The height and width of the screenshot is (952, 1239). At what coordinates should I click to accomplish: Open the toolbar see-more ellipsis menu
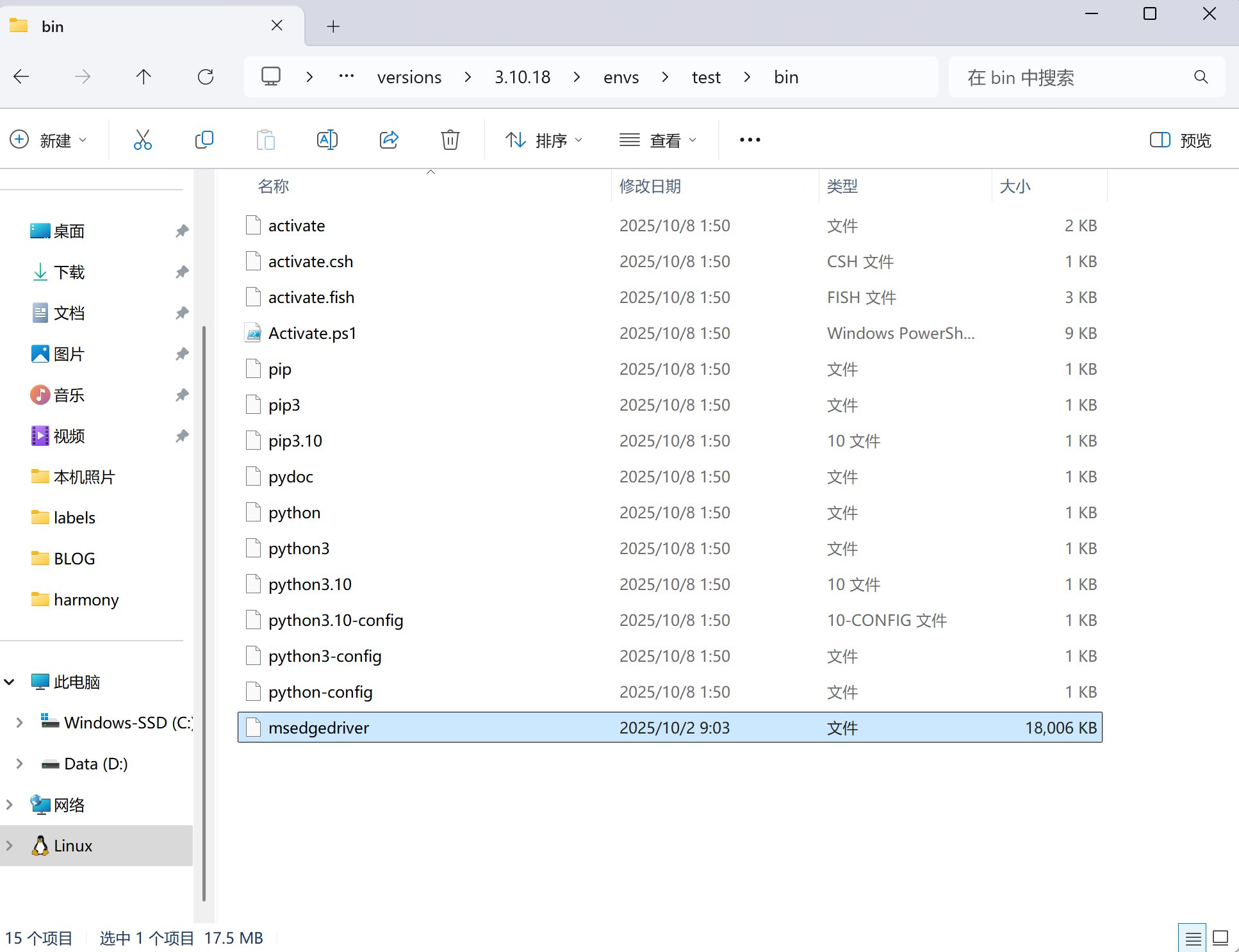[x=750, y=140]
